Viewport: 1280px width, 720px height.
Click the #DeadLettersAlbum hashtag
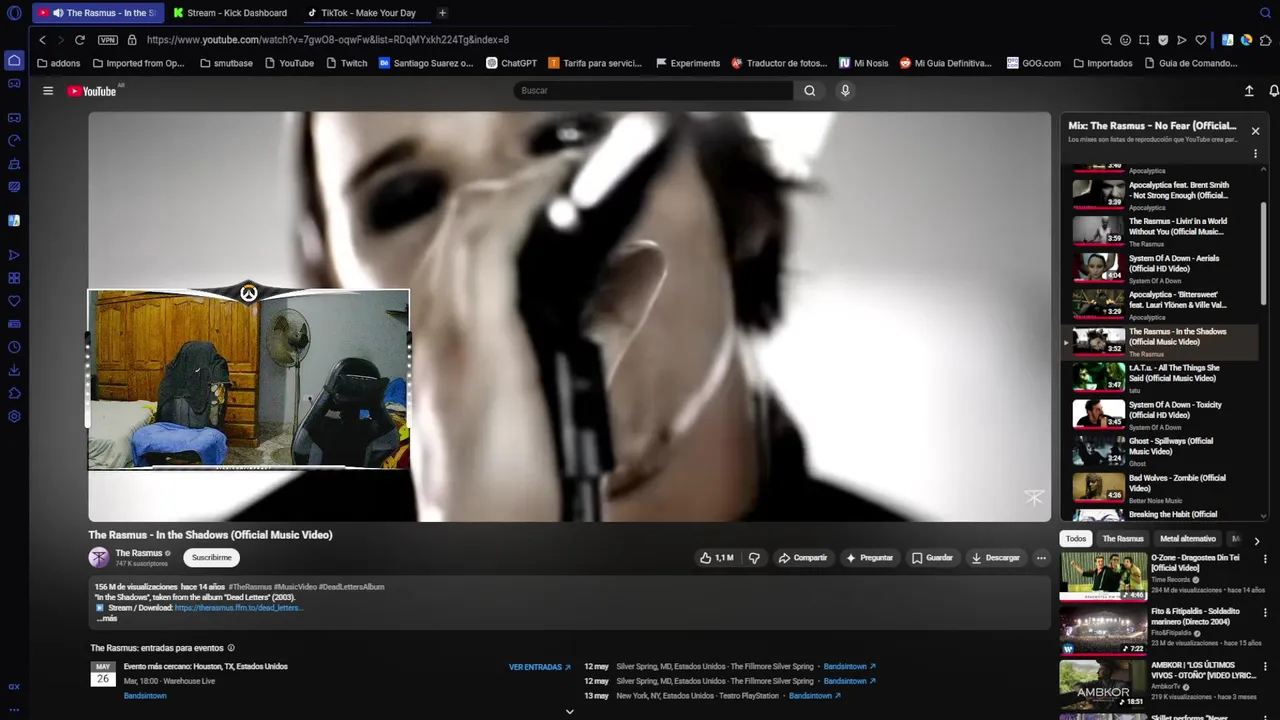coord(351,587)
